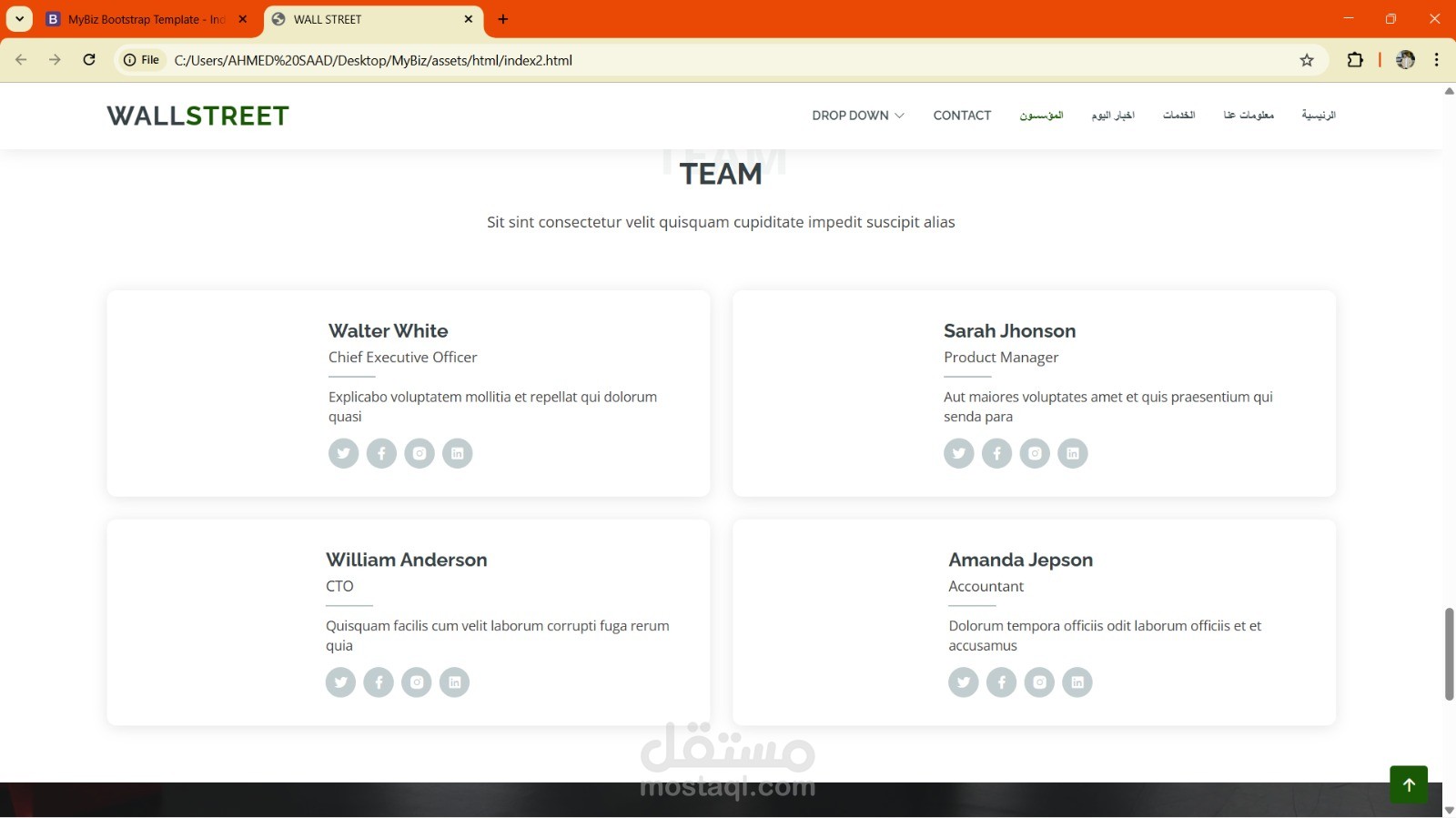Open the اخبار اليوم nav link
Image resolution: width=1456 pixels, height=818 pixels.
(x=1113, y=116)
